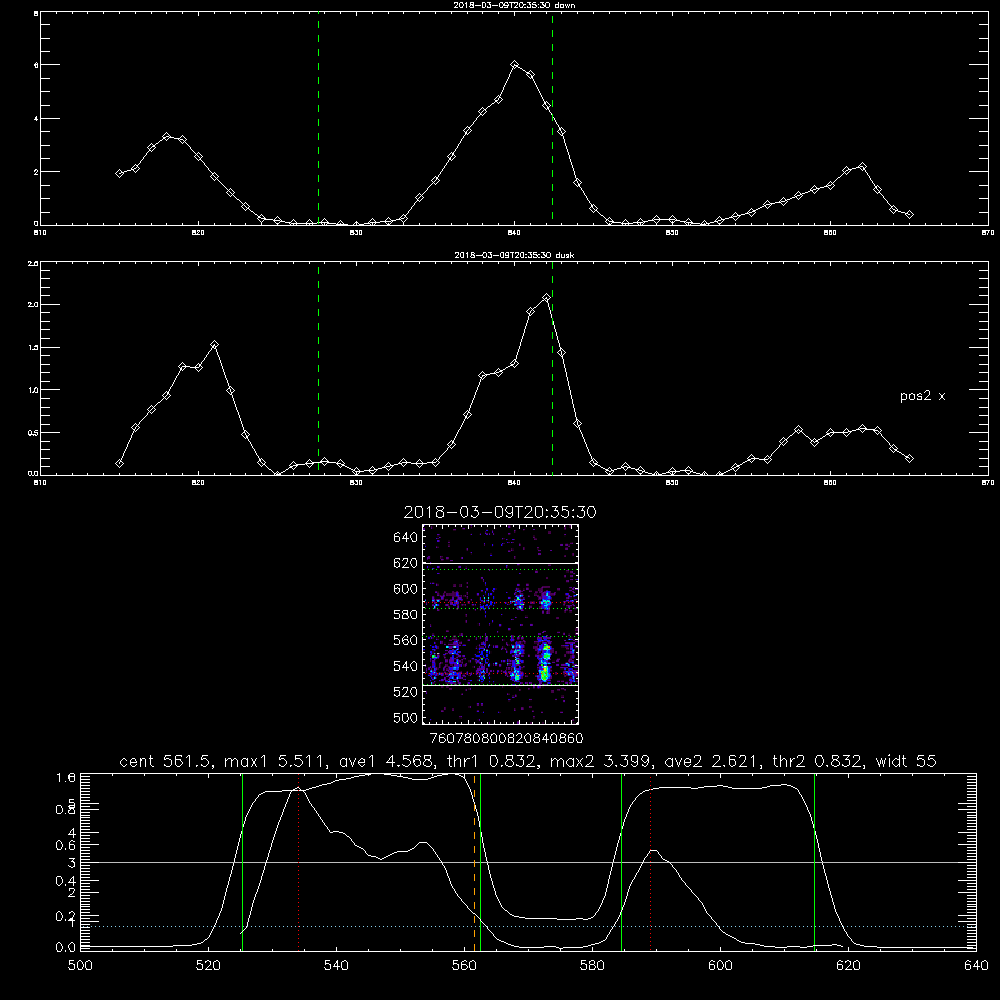This screenshot has width=1000, height=1000.
Task: Click the '1.6' y-axis label on bottom plot
Action: [66, 777]
